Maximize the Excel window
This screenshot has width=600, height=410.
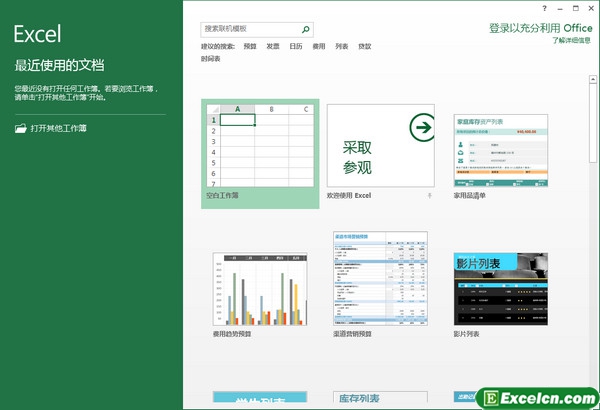[576, 8]
